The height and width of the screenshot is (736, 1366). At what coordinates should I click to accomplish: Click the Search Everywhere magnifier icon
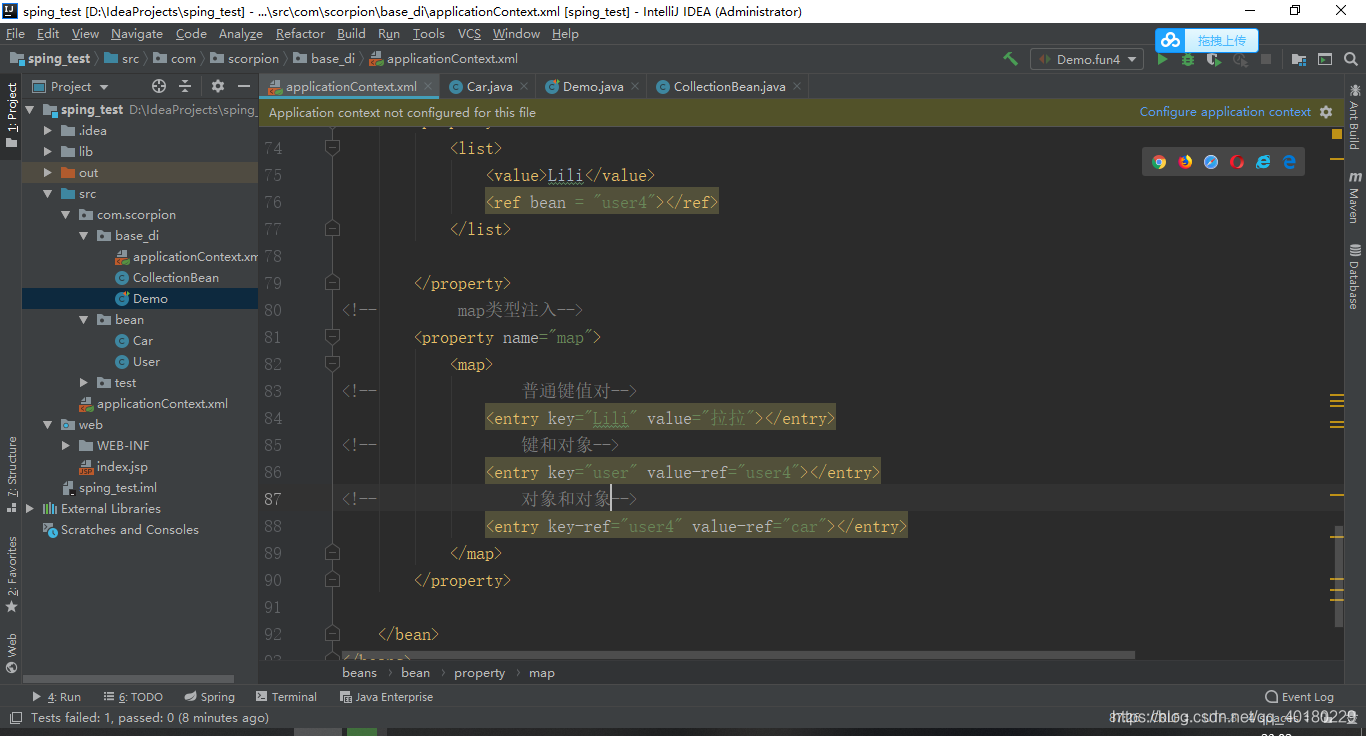[x=1351, y=59]
